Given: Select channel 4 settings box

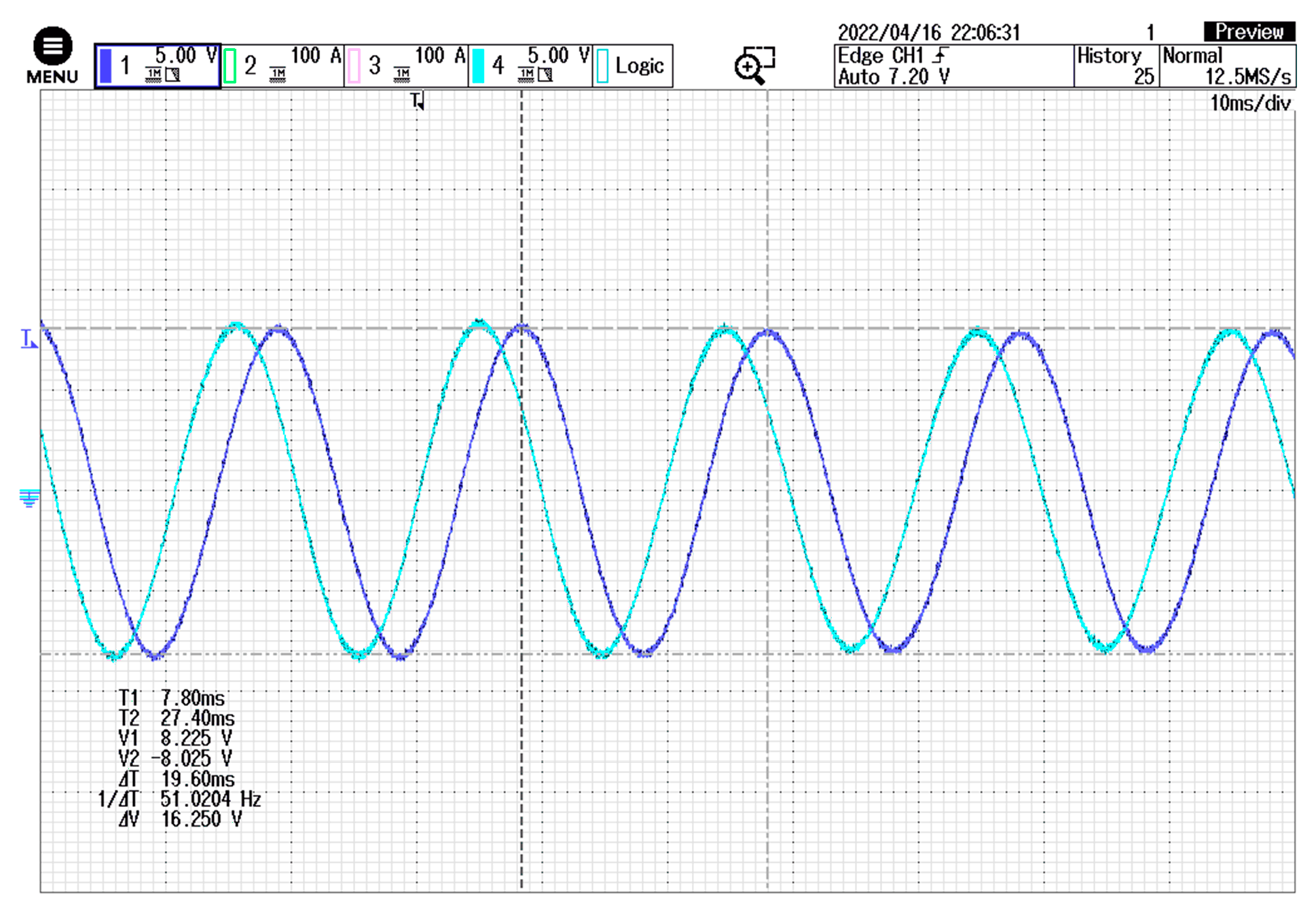Looking at the screenshot, I should coord(530,66).
